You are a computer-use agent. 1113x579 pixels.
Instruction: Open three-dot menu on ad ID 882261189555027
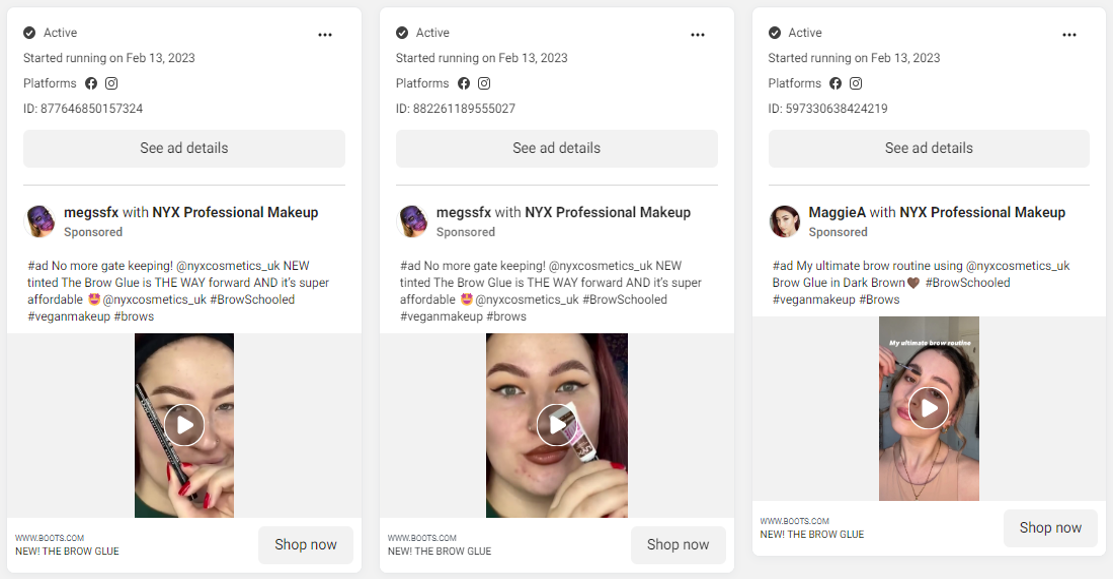click(x=698, y=35)
